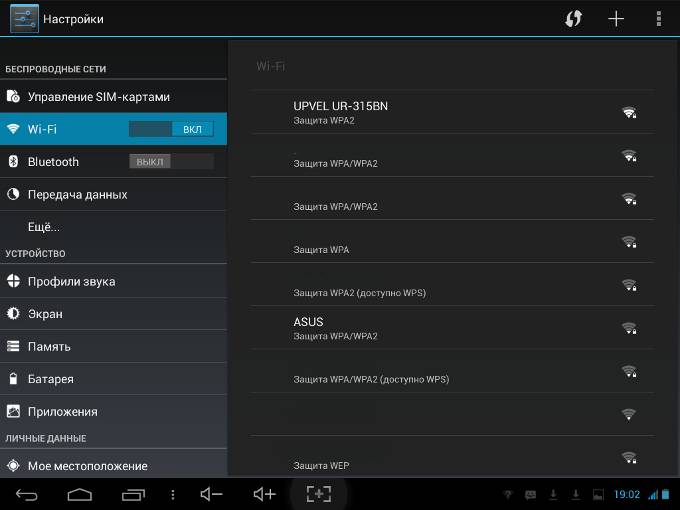Viewport: 680px width, 510px height.
Task: Tap the screenshot capture icon in navigation bar
Action: point(318,494)
